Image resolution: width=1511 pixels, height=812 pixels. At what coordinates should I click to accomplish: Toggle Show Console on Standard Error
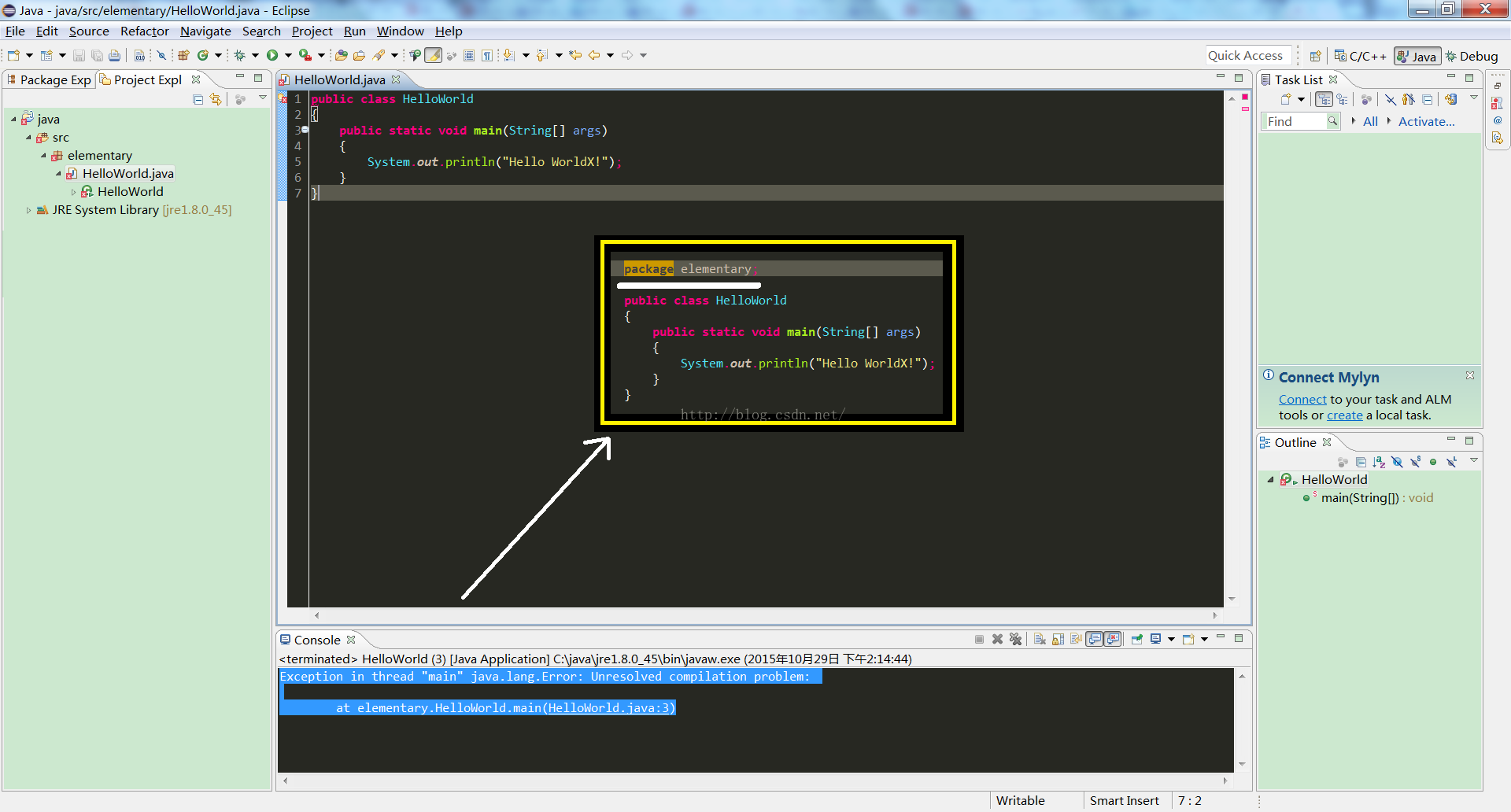[x=1113, y=639]
